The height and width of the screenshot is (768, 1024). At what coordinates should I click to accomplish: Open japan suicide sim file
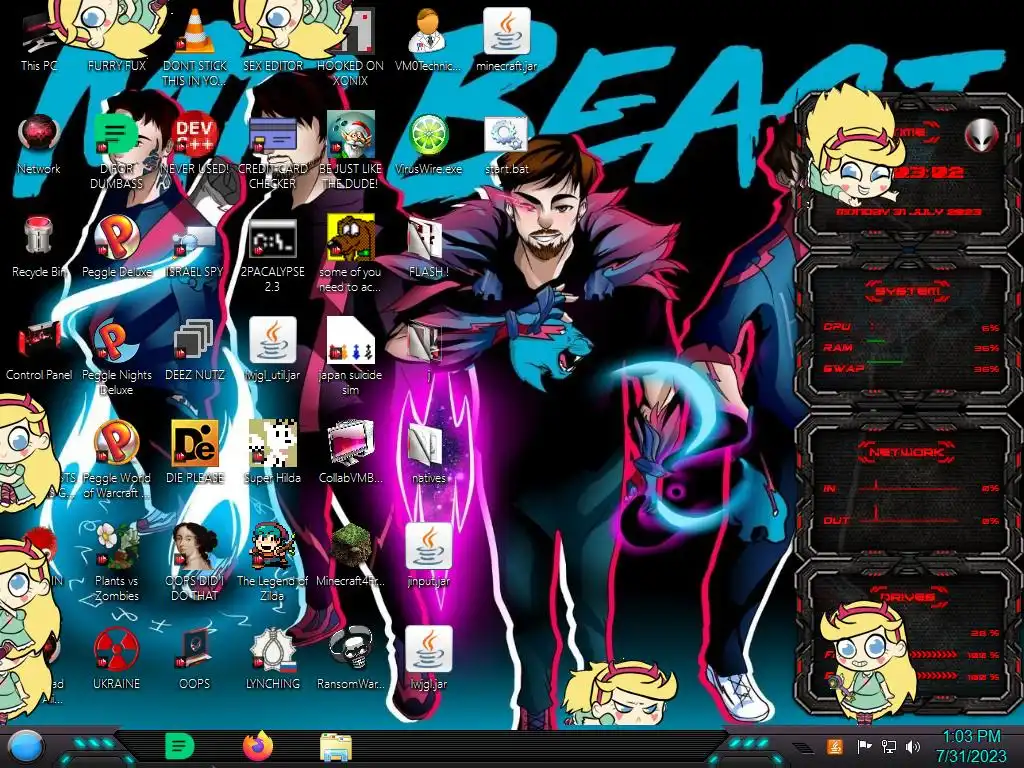tap(351, 342)
